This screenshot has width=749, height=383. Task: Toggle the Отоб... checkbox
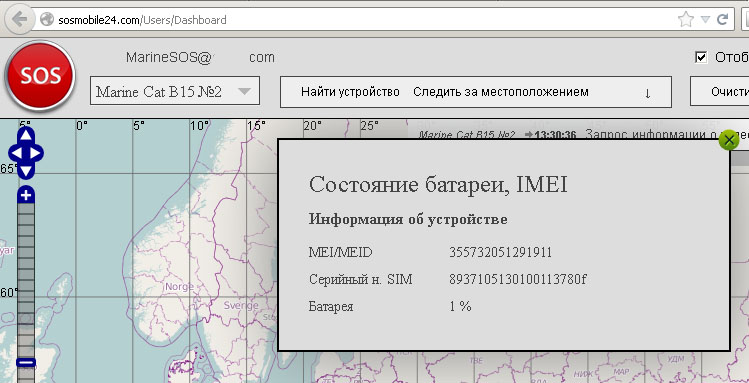[x=701, y=57]
